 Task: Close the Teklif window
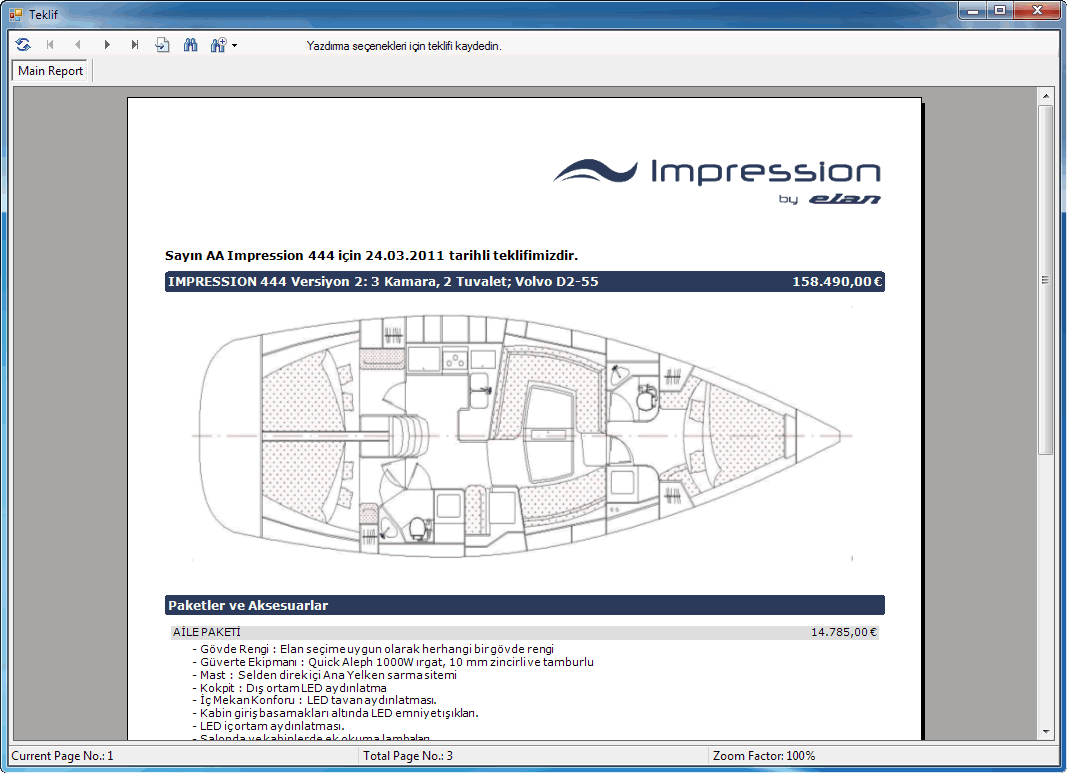[1037, 10]
